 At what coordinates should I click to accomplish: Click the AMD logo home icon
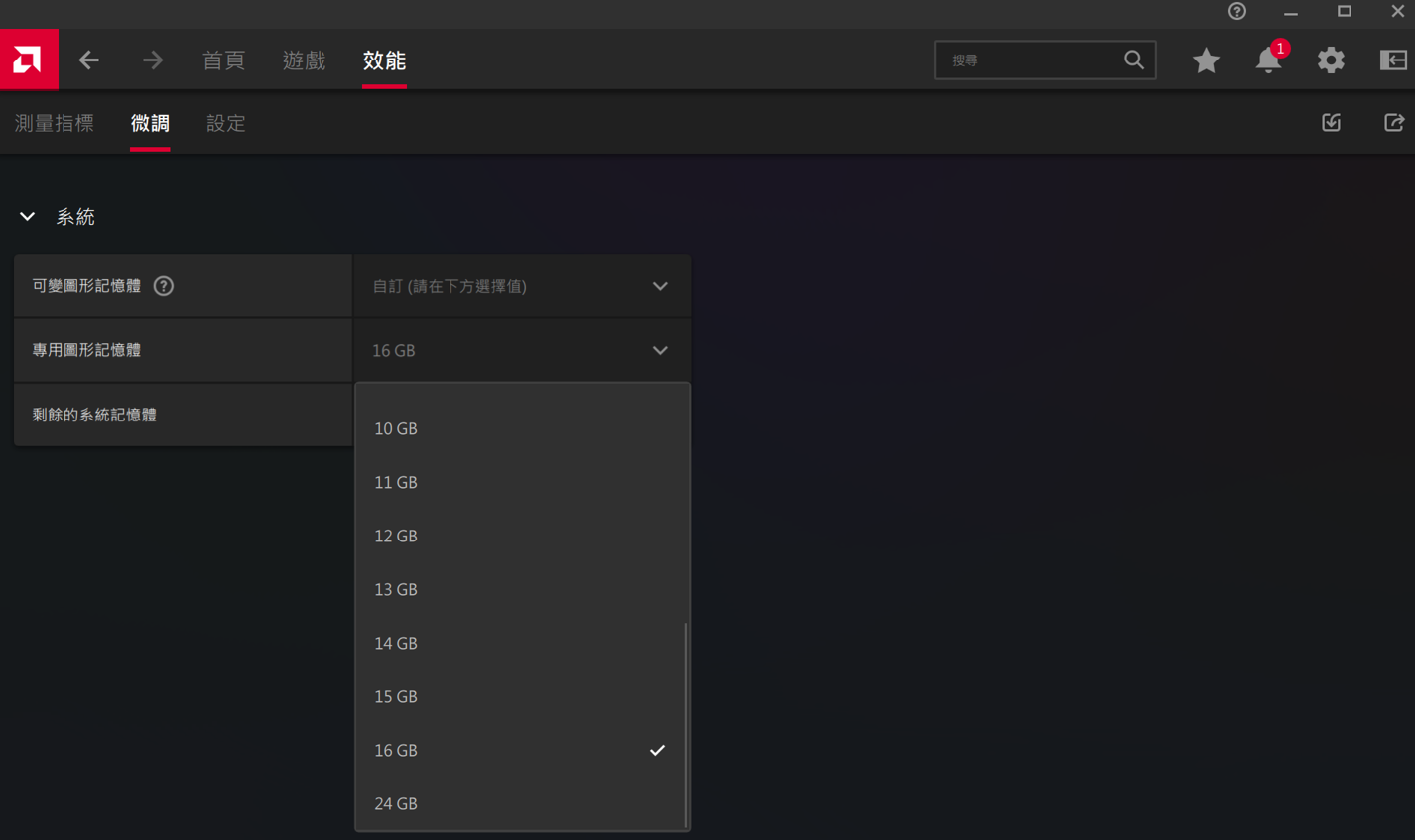click(29, 60)
